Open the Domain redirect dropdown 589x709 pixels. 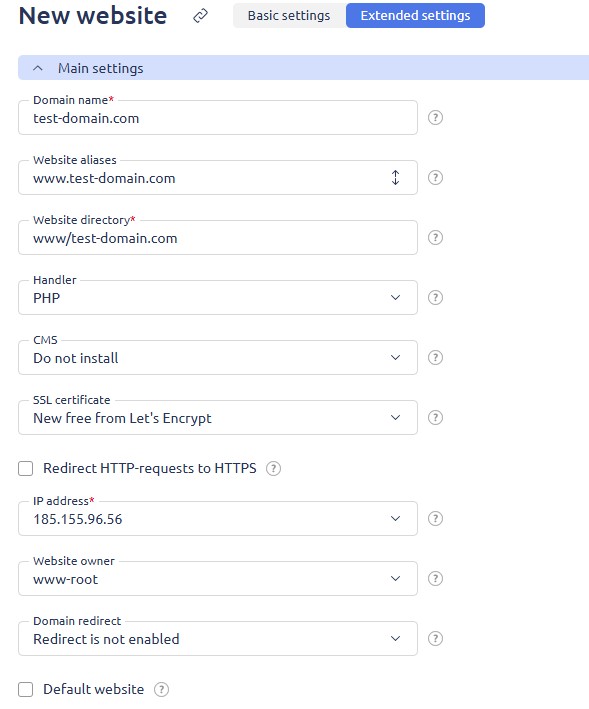coord(217,639)
